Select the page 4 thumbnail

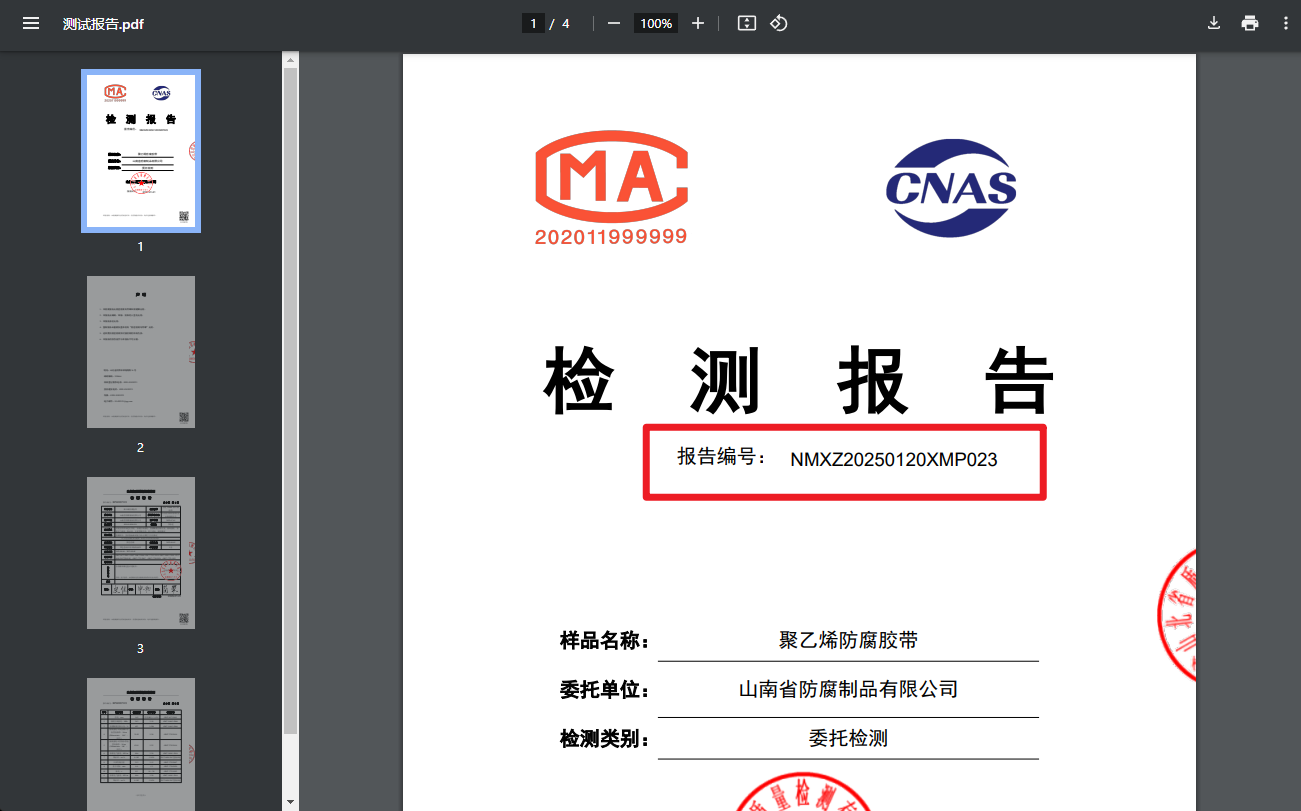click(x=140, y=744)
